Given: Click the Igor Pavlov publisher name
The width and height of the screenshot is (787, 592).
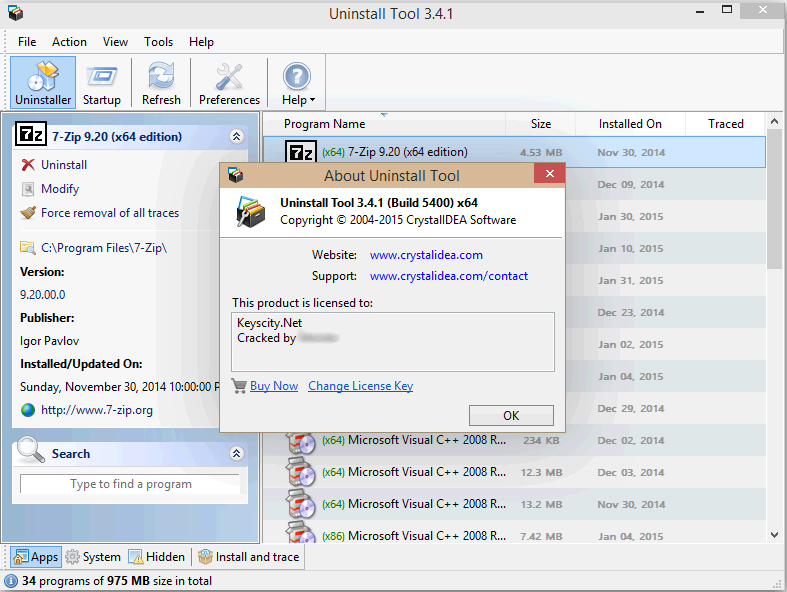Looking at the screenshot, I should (x=50, y=341).
